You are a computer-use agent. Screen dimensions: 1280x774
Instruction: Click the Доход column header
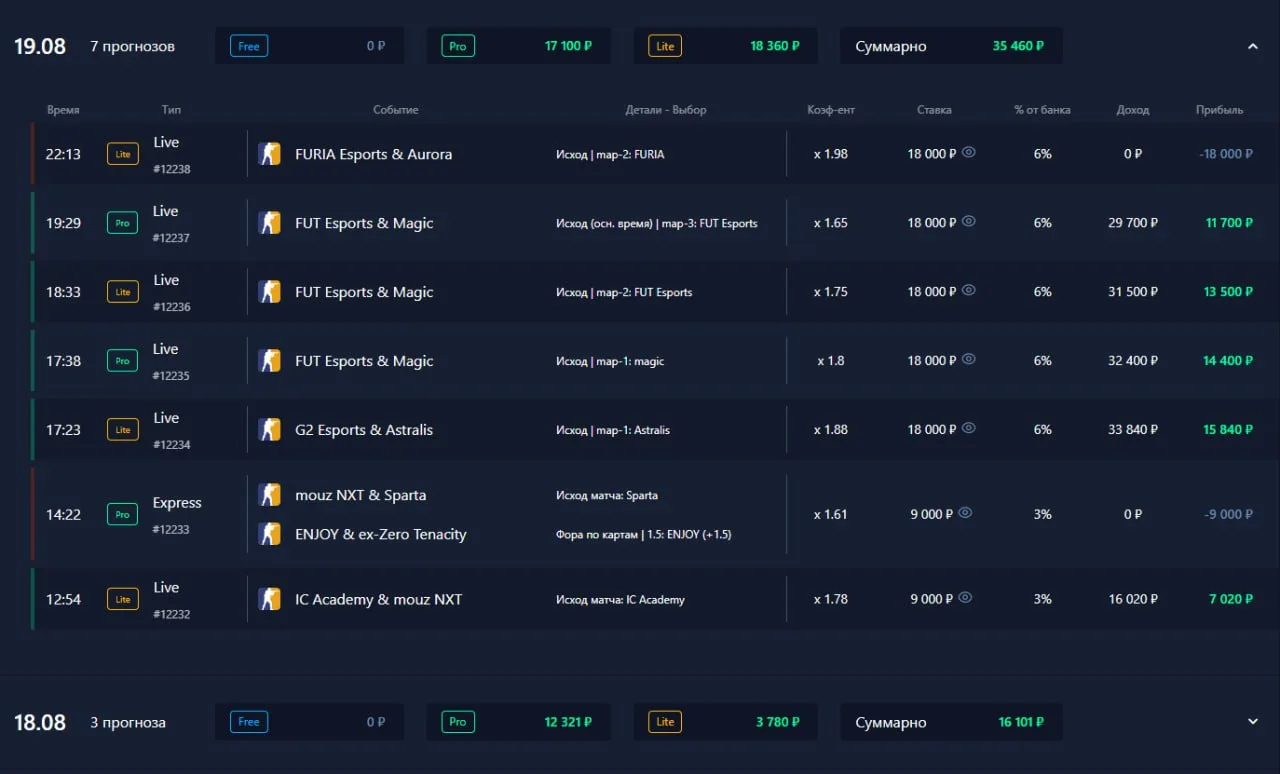click(x=1133, y=110)
